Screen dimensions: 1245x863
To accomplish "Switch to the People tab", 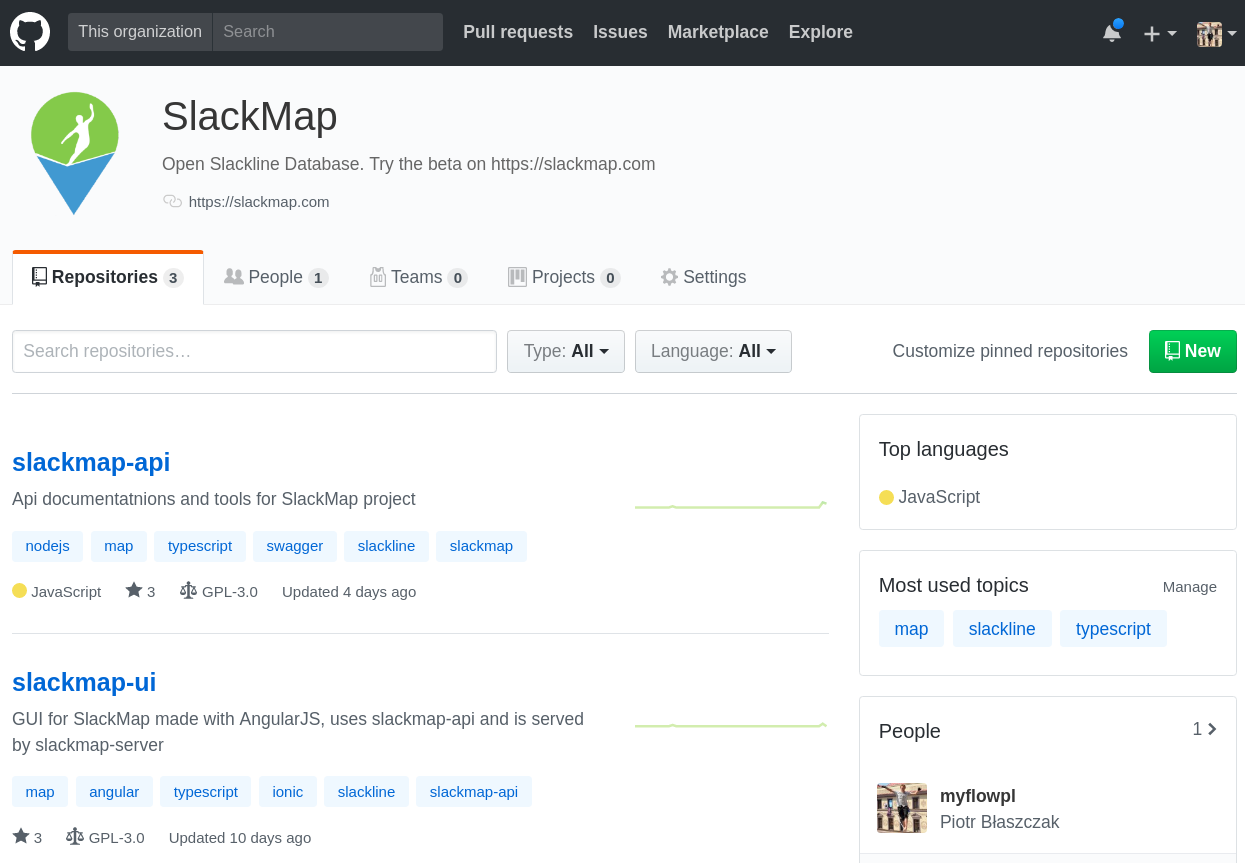I will tap(276, 277).
